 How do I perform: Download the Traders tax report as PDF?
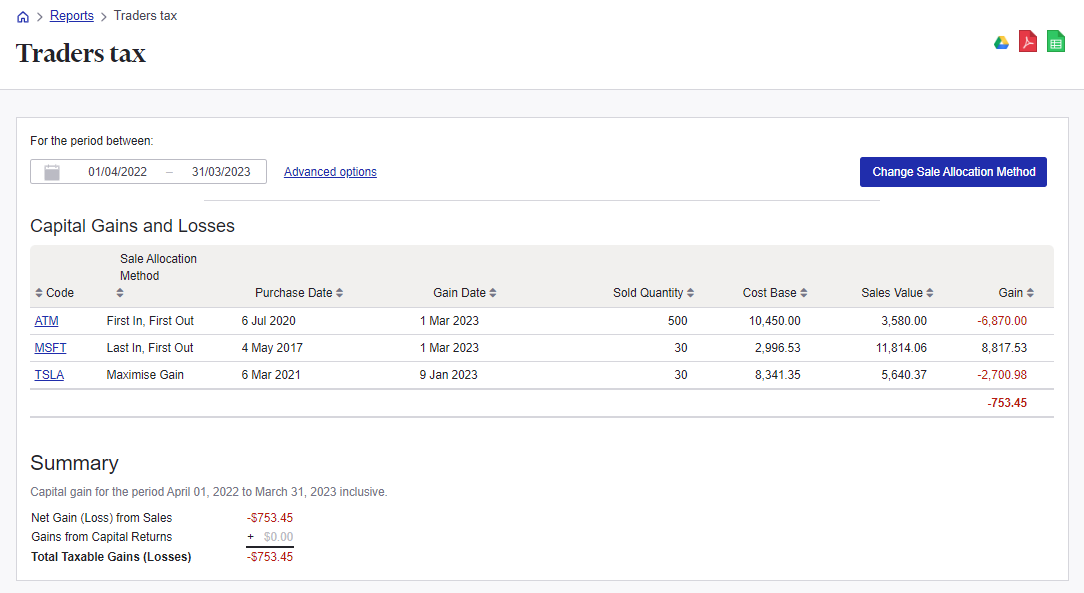pyautogui.click(x=1028, y=42)
